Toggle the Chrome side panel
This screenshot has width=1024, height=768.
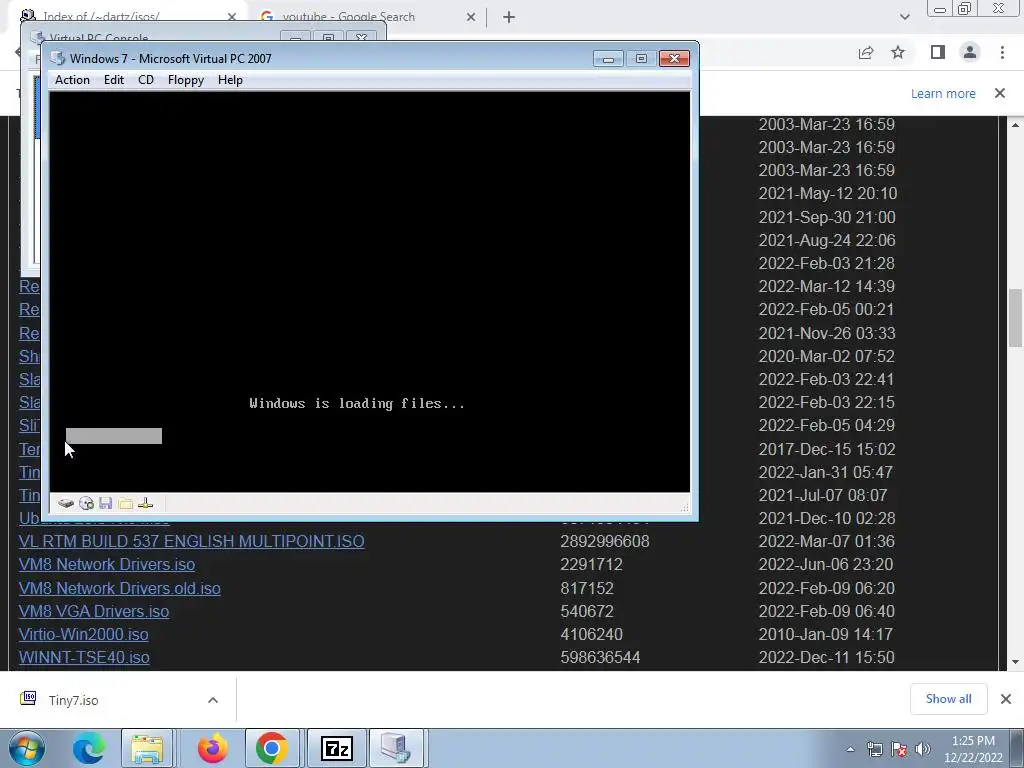[x=938, y=52]
